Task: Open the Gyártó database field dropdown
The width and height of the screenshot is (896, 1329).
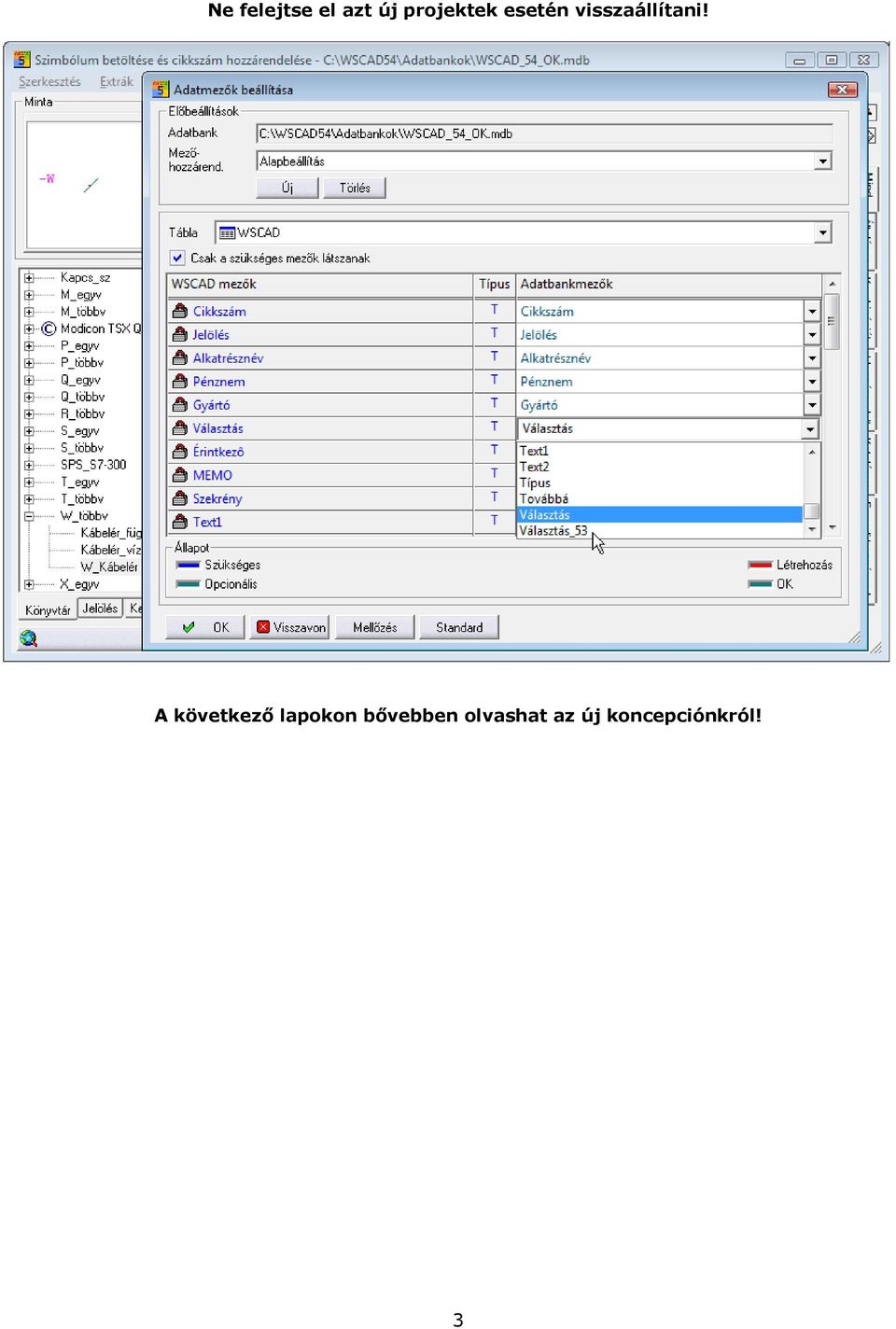Action: 812,404
